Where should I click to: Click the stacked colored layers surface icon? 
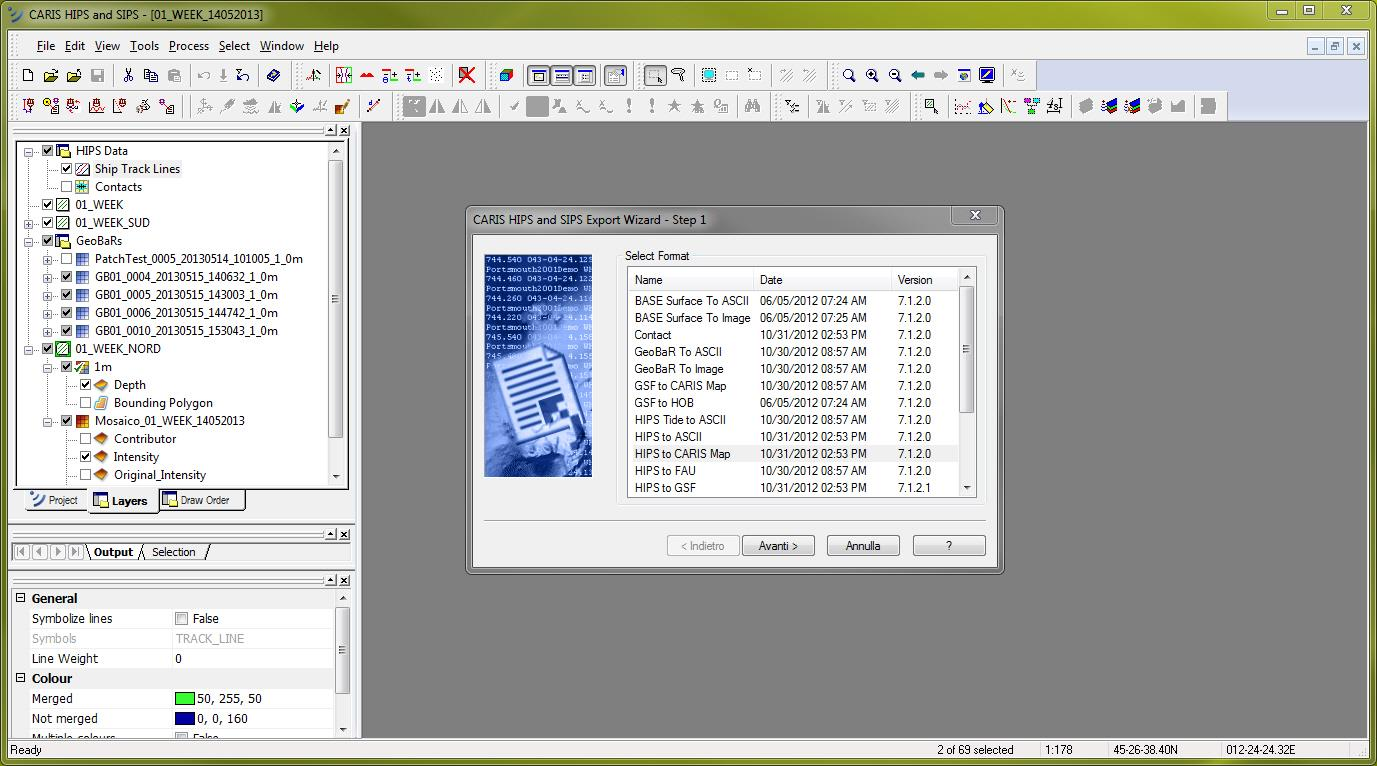tap(1108, 106)
